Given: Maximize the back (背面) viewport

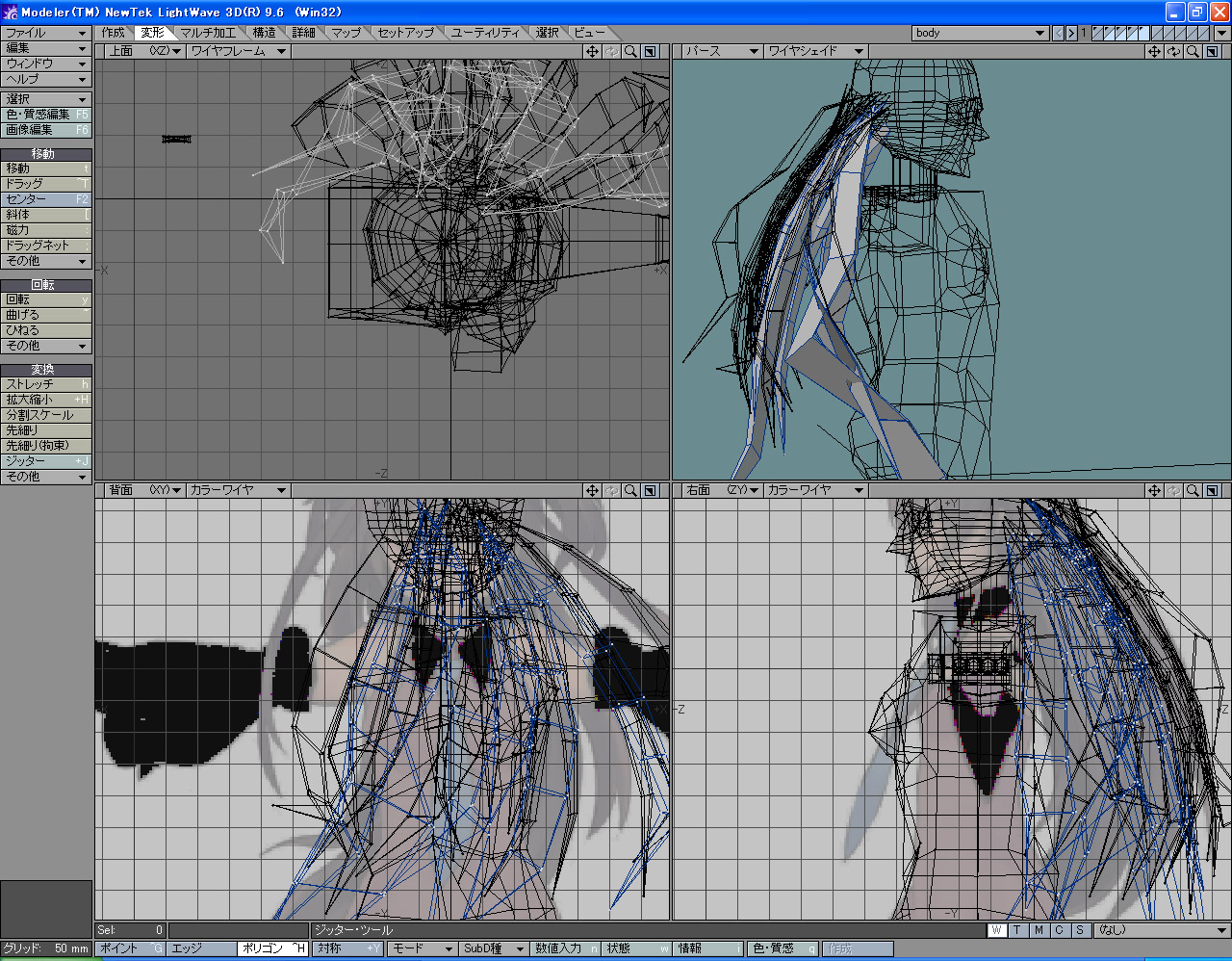Looking at the screenshot, I should [x=651, y=490].
